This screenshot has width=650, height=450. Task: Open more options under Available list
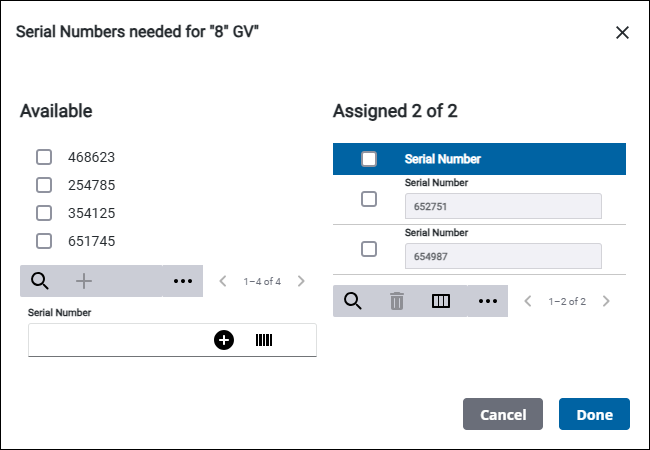[182, 282]
